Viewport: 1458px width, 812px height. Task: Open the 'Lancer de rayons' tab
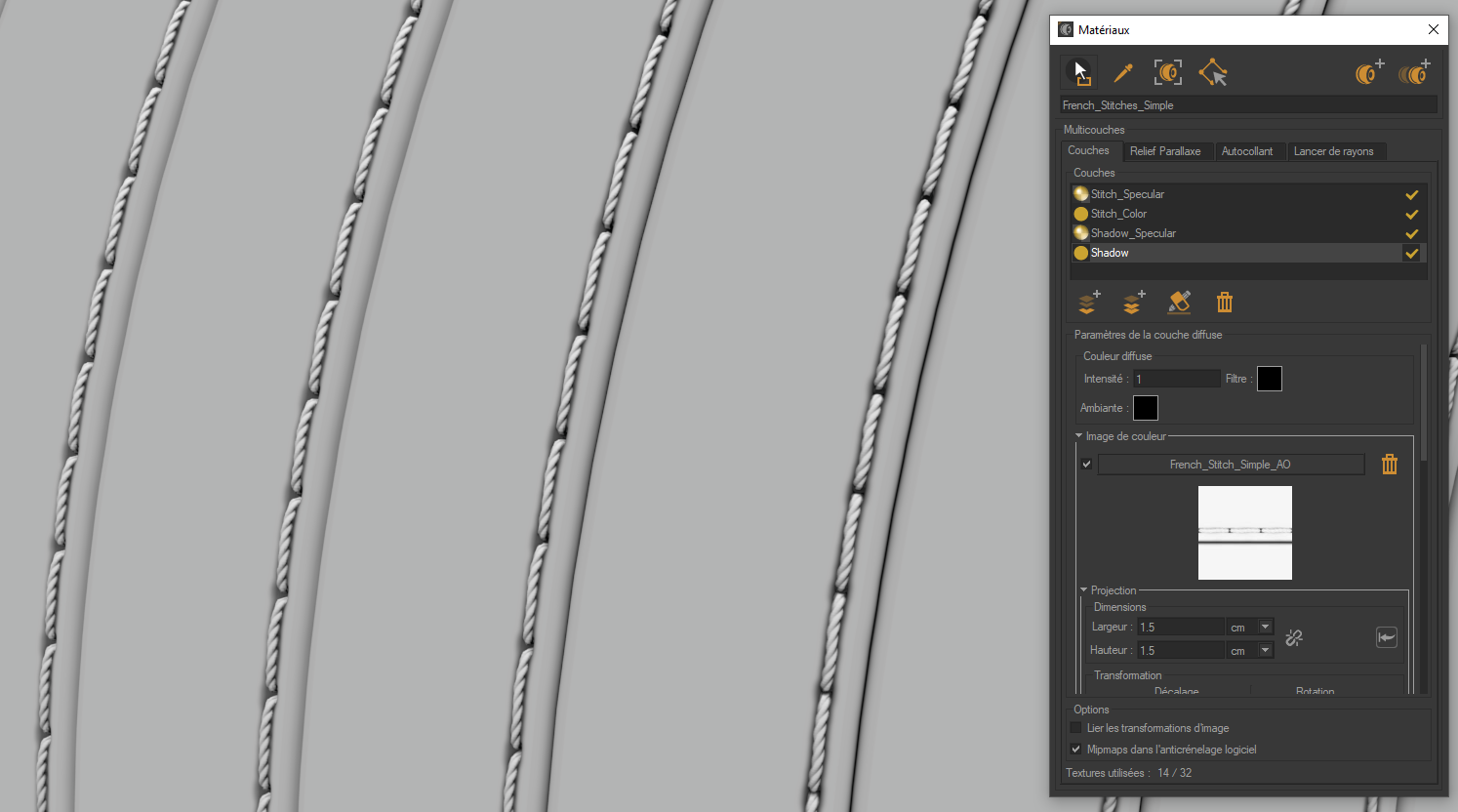1335,151
